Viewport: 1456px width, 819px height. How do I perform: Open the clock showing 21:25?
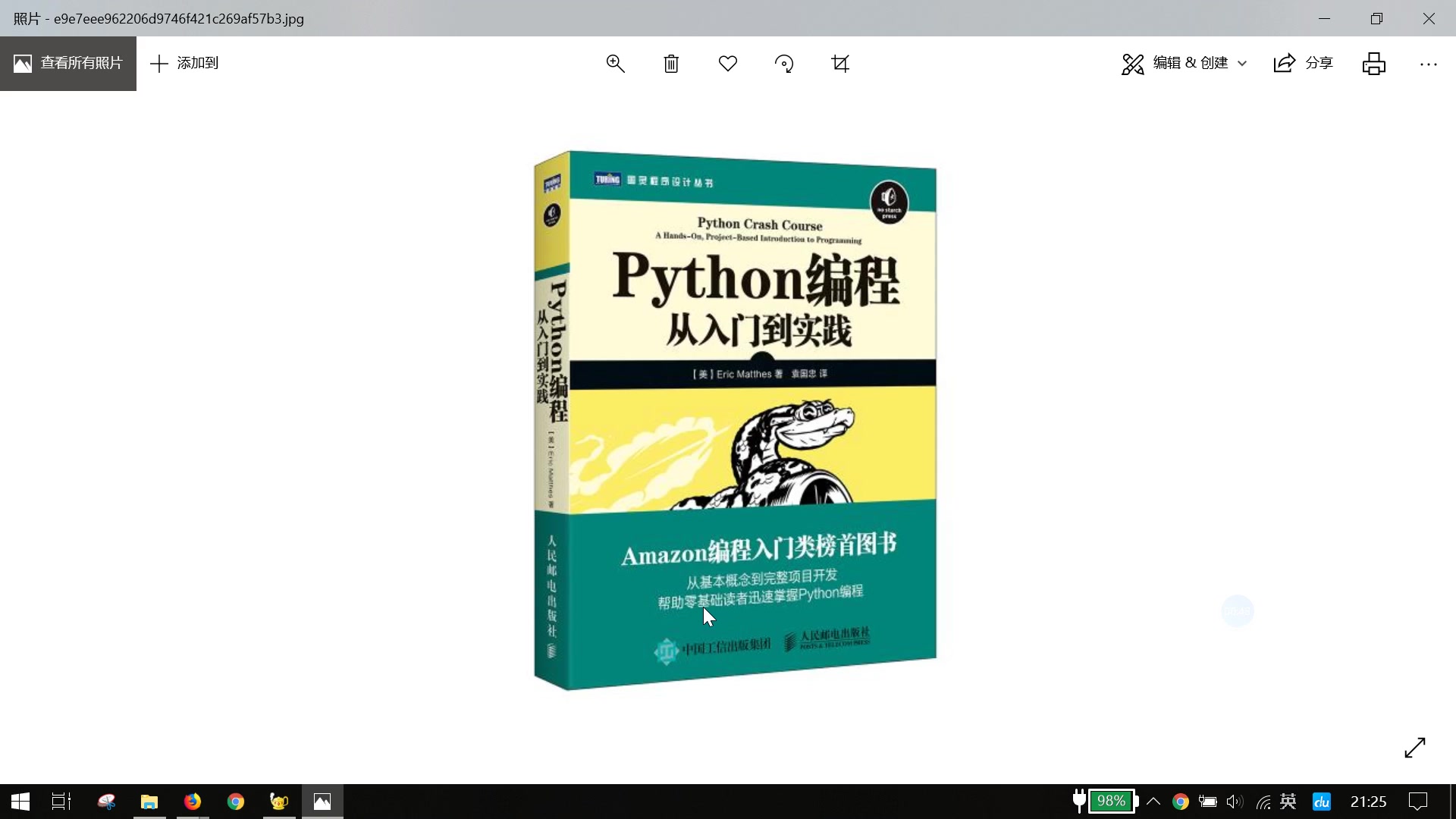point(1369,802)
